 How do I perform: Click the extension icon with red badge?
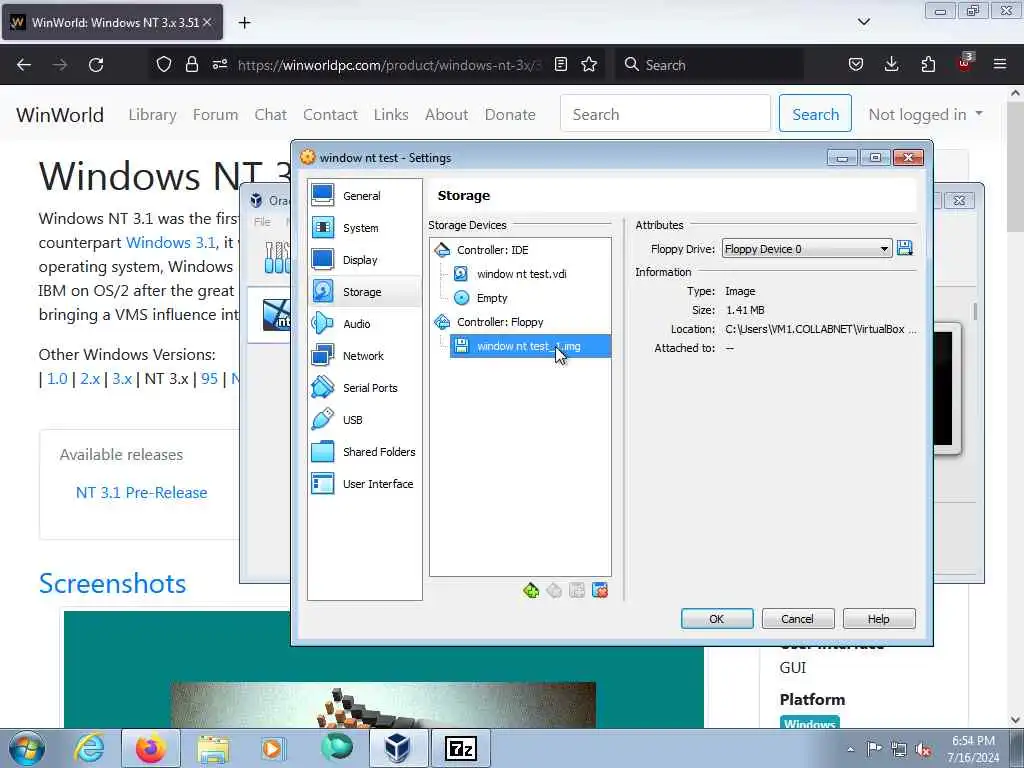965,63
